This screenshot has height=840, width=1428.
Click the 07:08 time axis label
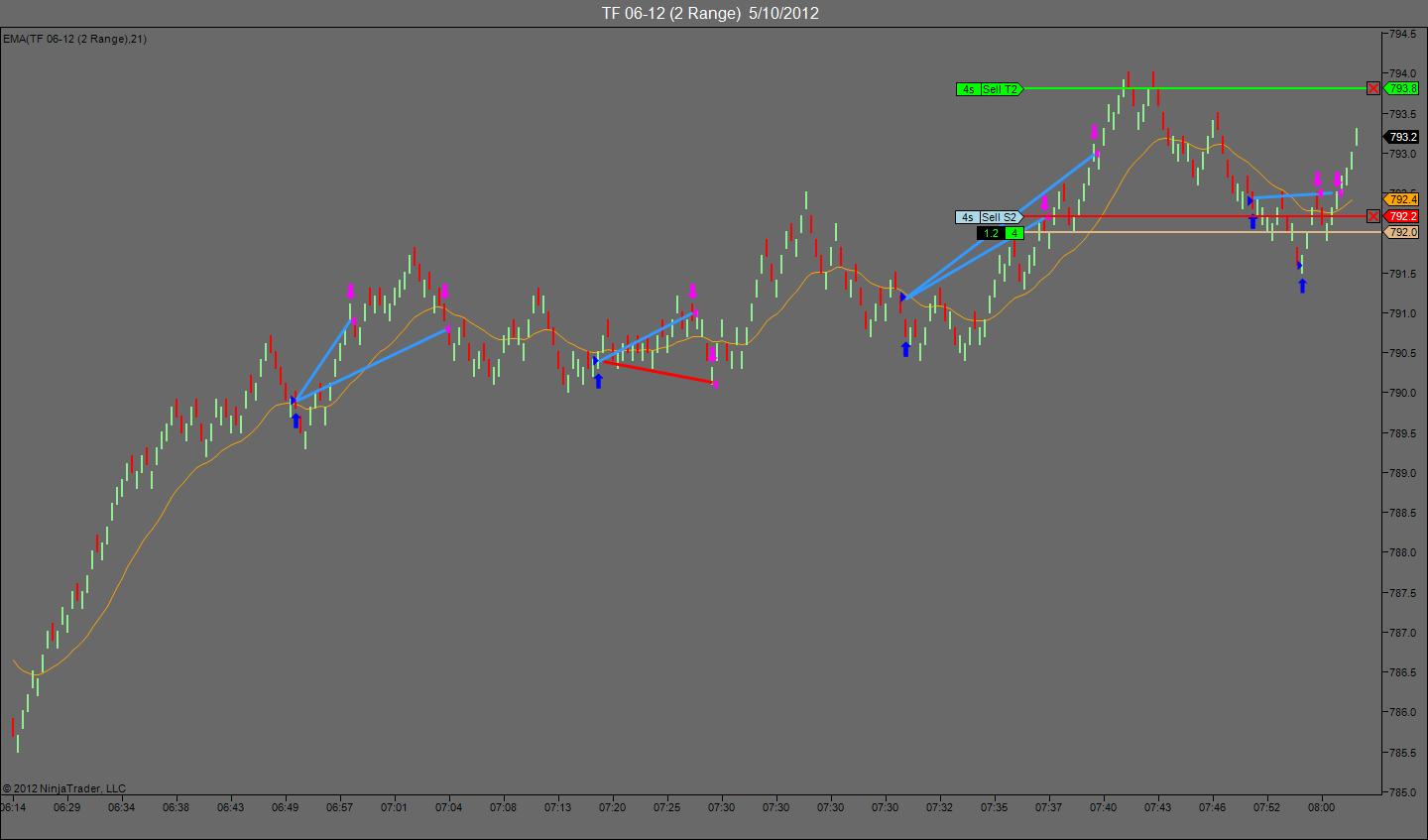[504, 807]
